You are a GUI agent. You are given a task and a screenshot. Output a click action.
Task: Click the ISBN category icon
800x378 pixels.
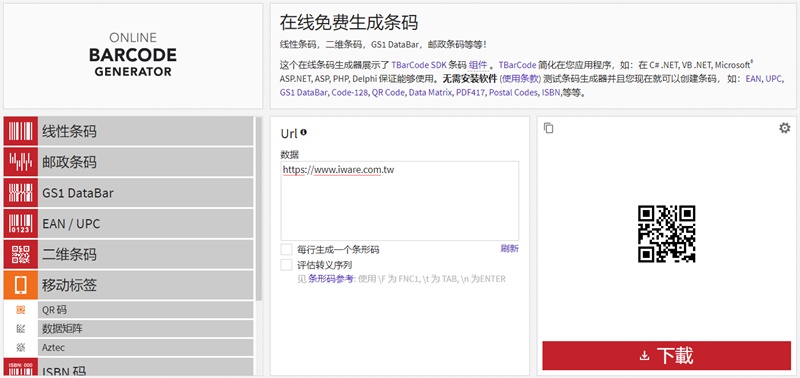coord(21,367)
